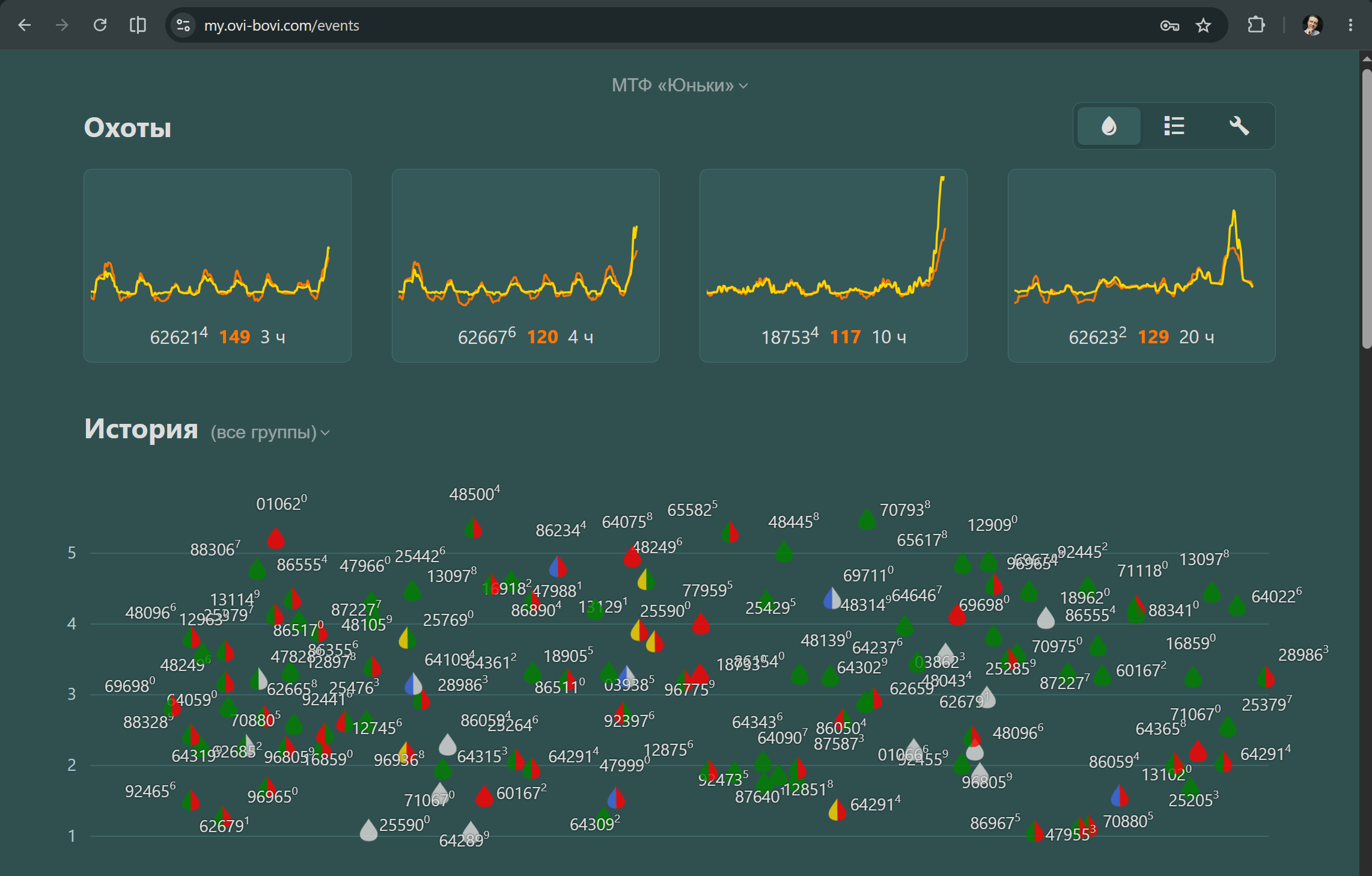Open the browser profile avatar
The image size is (1372, 876).
point(1313,25)
